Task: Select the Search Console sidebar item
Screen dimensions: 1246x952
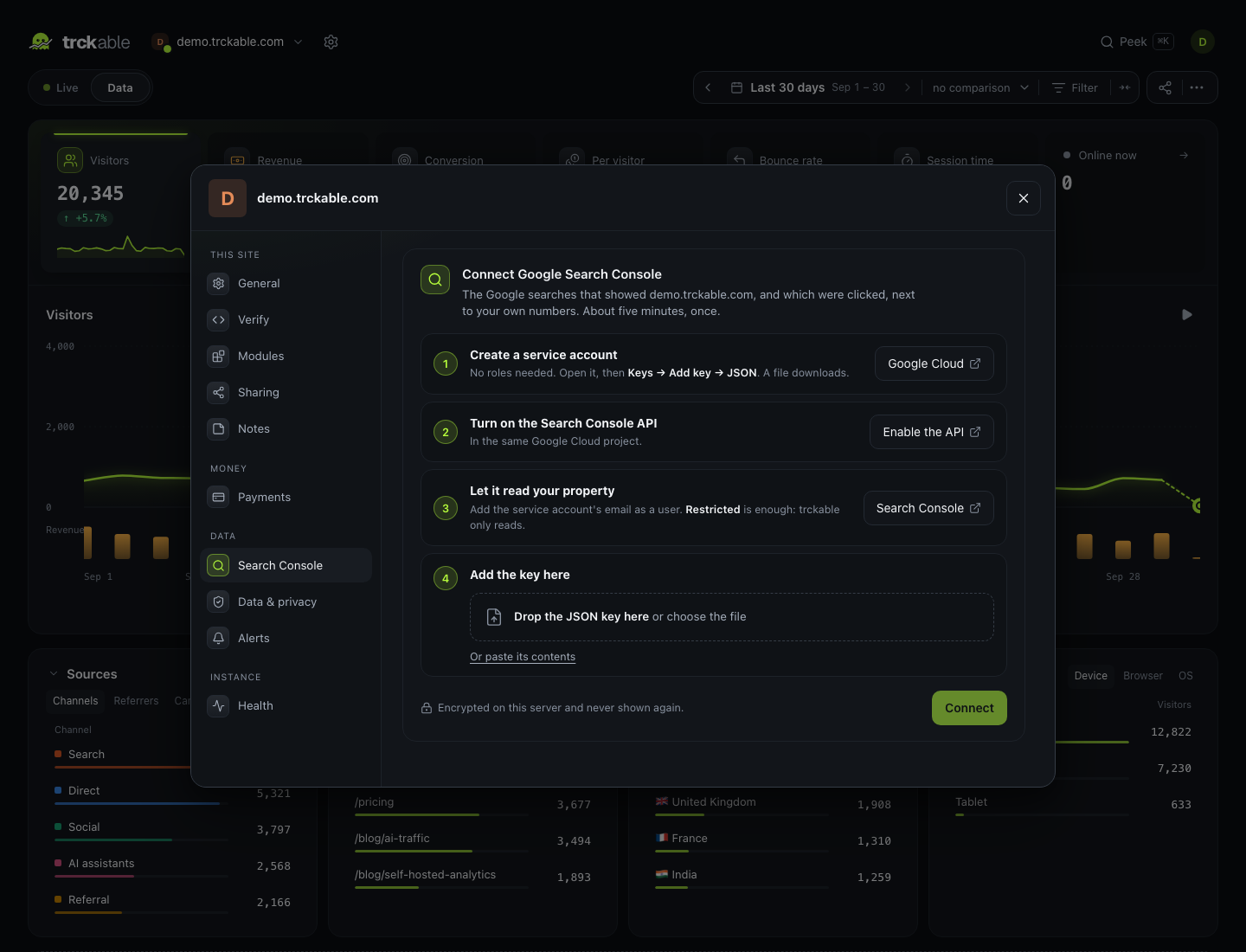Action: [x=286, y=565]
